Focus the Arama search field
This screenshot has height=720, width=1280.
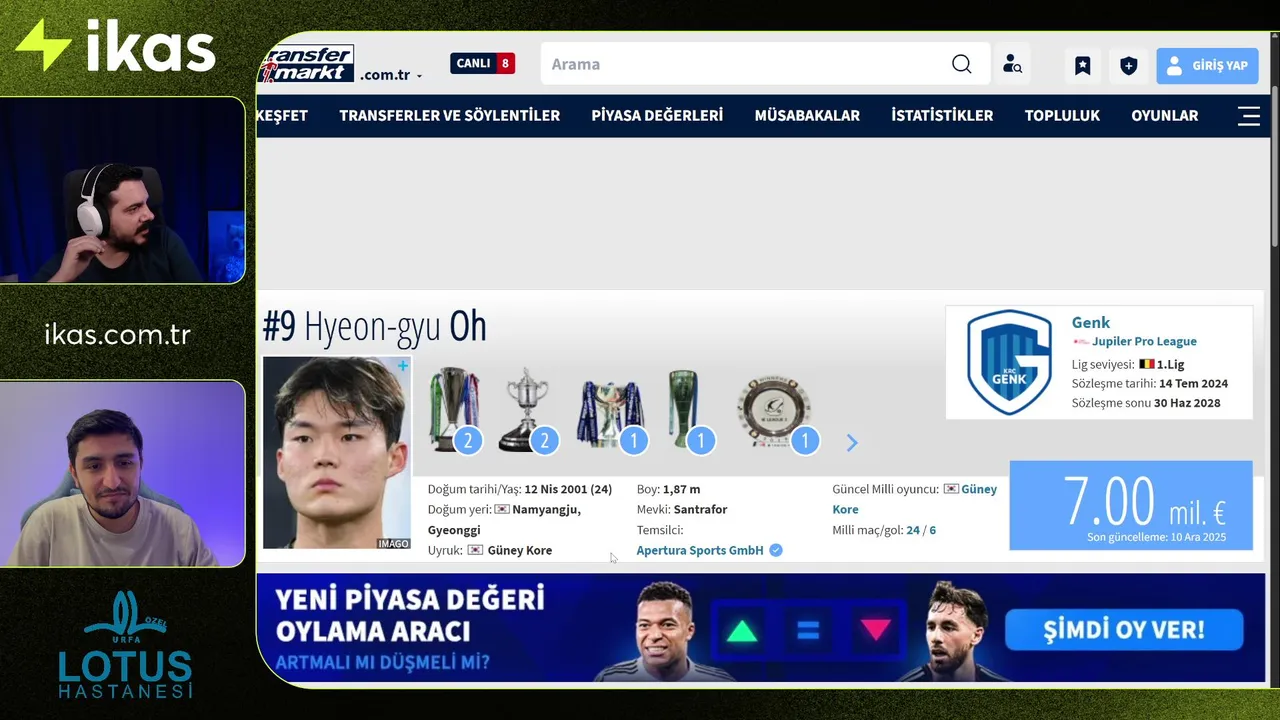tap(745, 64)
